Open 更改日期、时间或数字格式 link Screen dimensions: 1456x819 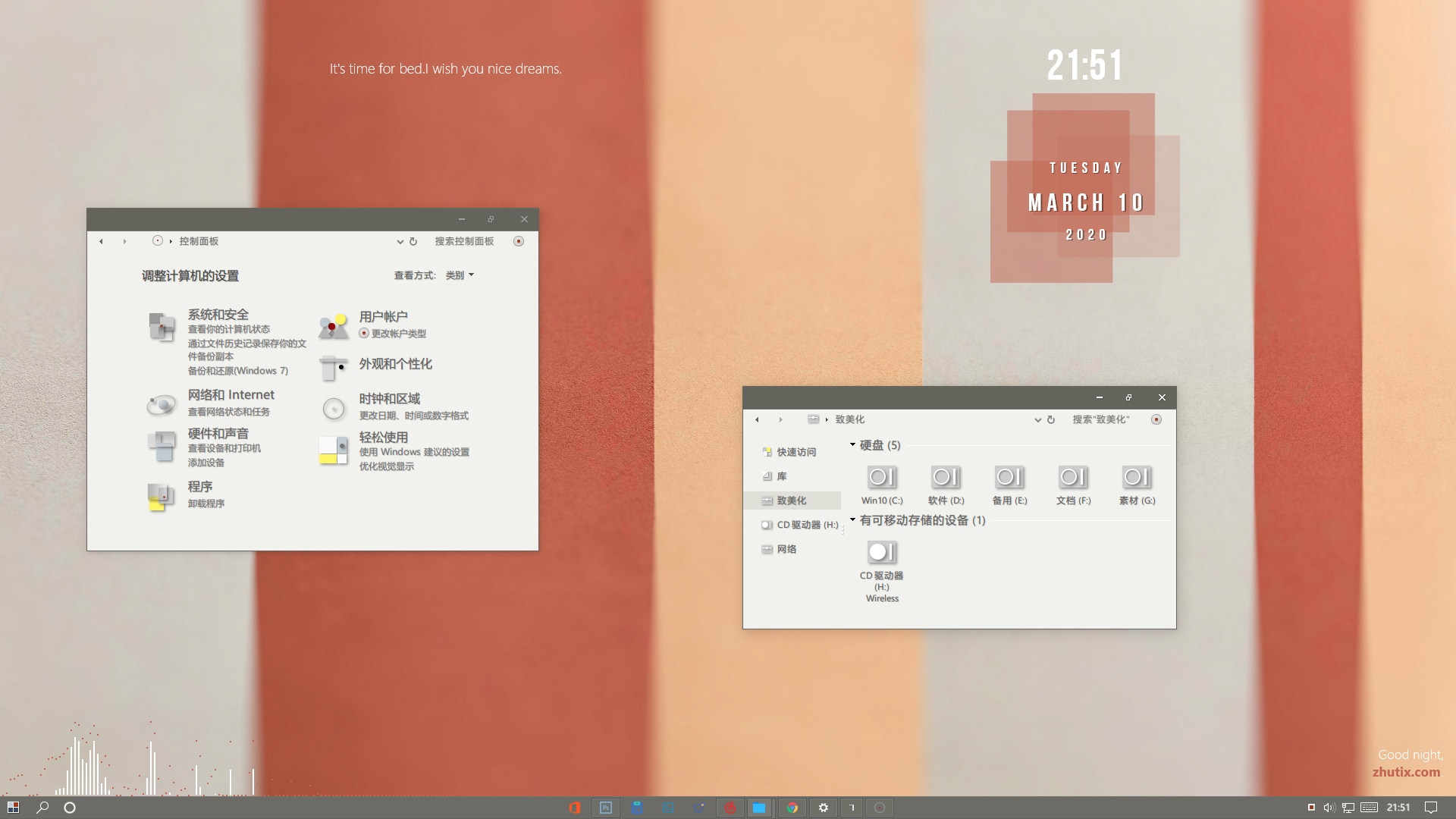tap(413, 416)
